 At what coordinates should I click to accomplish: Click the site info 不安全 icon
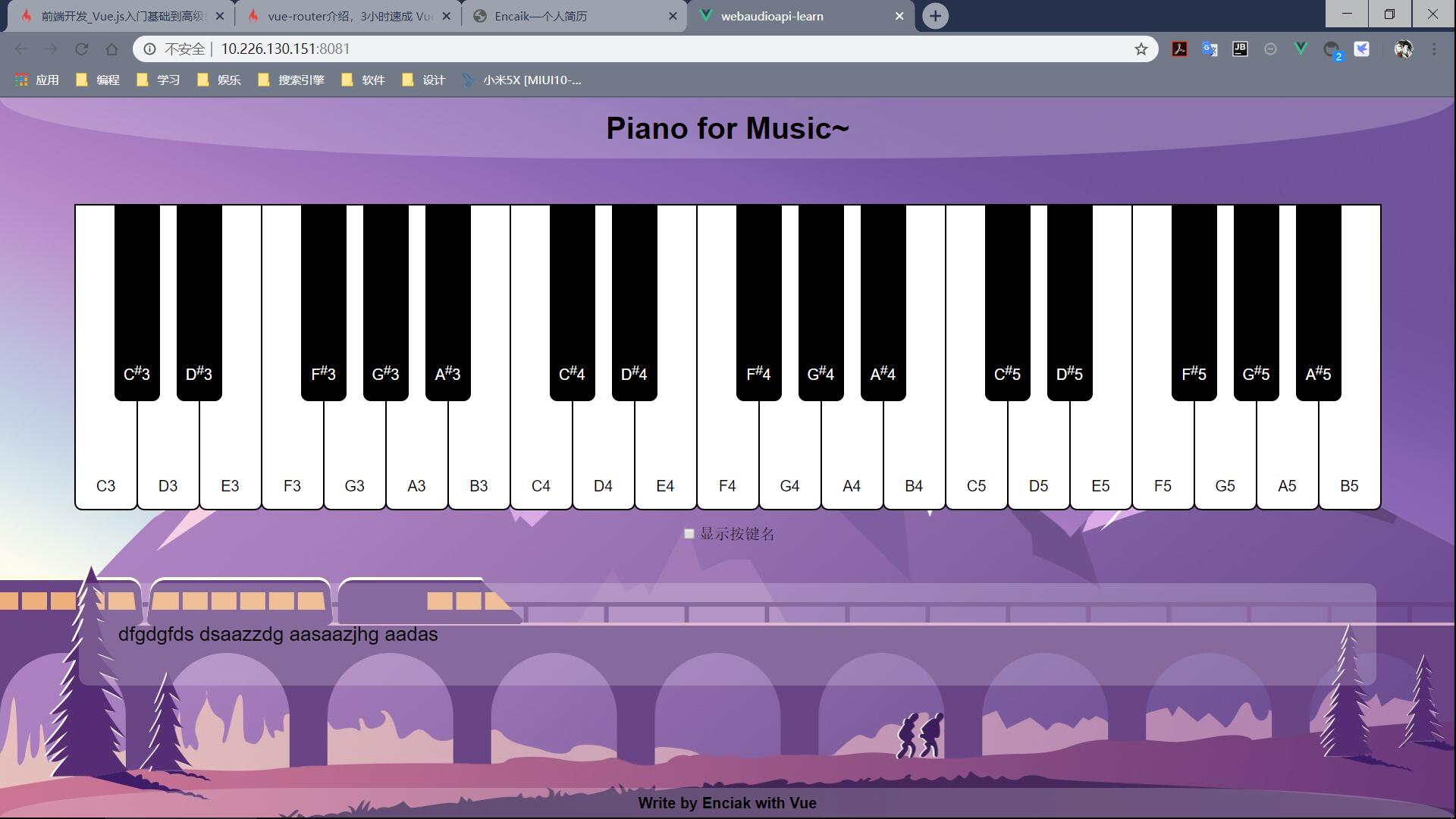tap(150, 49)
